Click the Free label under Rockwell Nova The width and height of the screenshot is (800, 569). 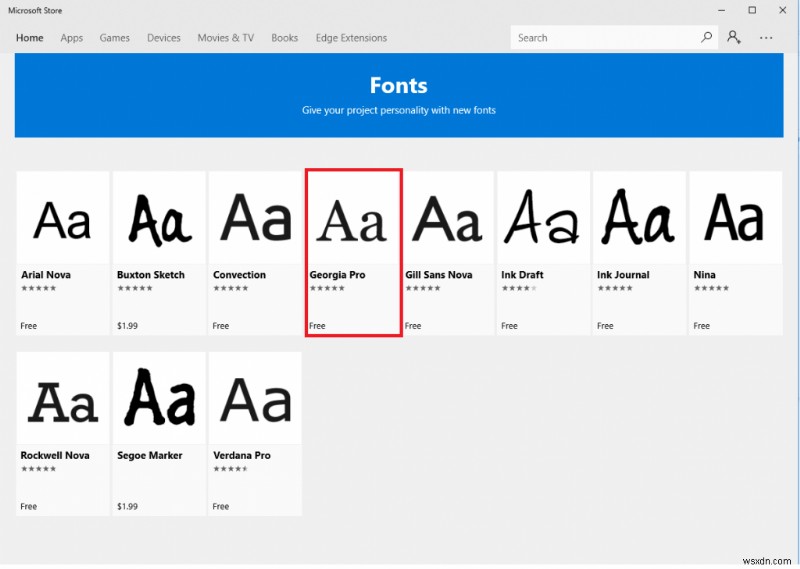coord(29,506)
